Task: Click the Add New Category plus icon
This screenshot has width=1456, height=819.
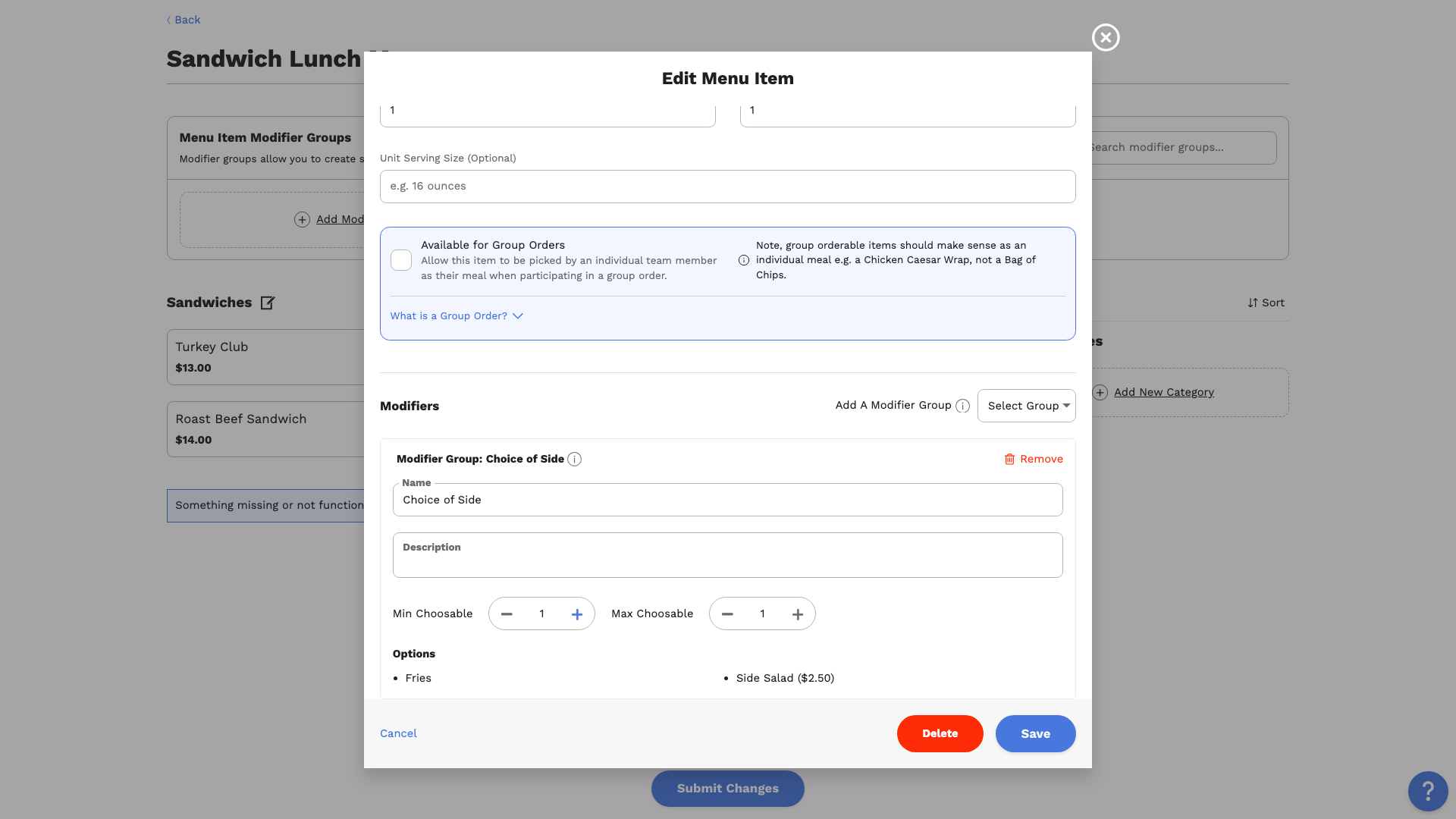Action: pyautogui.click(x=1100, y=392)
